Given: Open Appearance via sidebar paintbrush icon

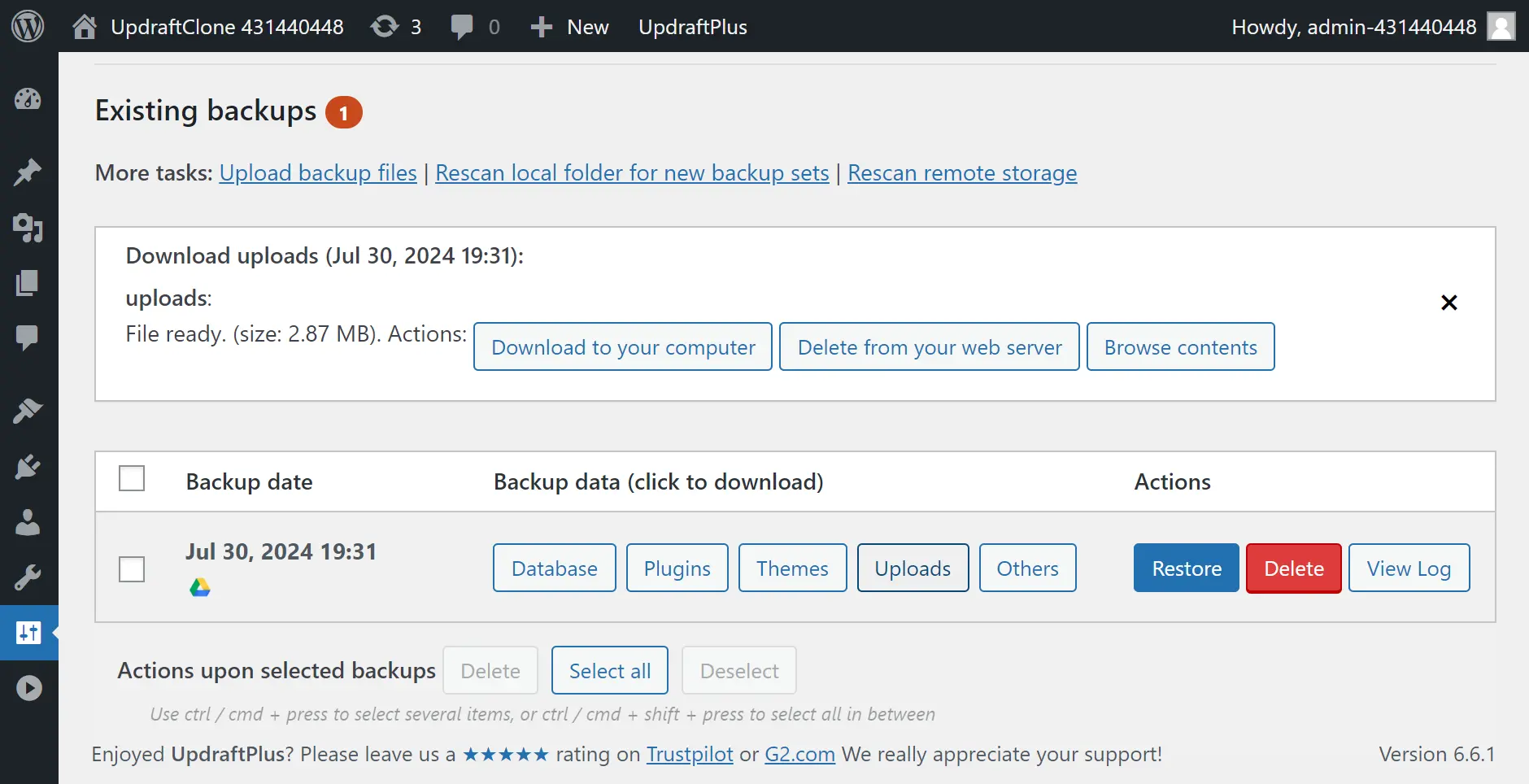Looking at the screenshot, I should (x=28, y=411).
